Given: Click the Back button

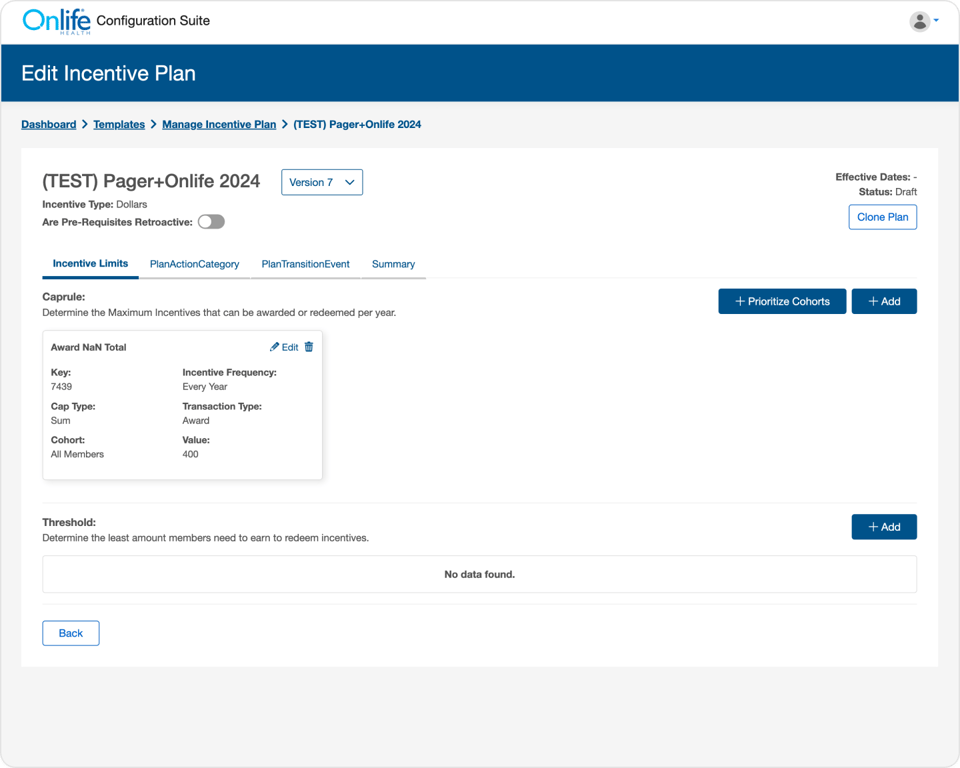Looking at the screenshot, I should tap(71, 633).
